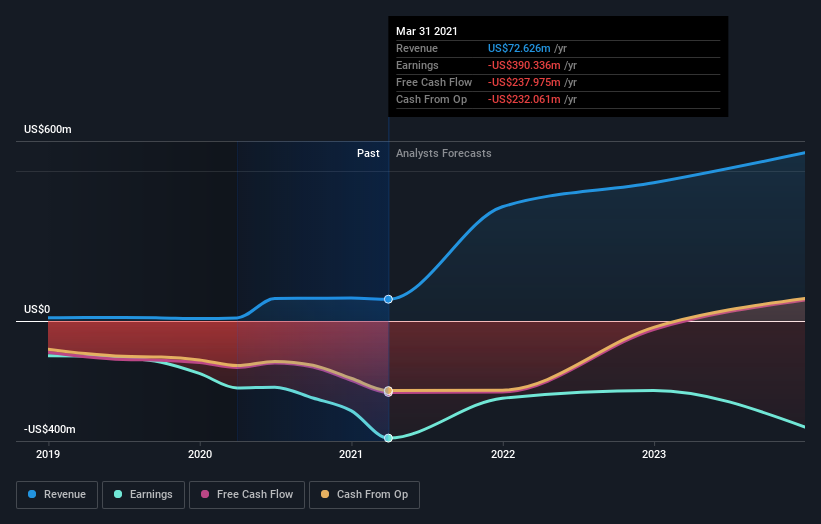The image size is (821, 524).
Task: Click the Free Cash Flow label in tooltip
Action: pos(434,82)
